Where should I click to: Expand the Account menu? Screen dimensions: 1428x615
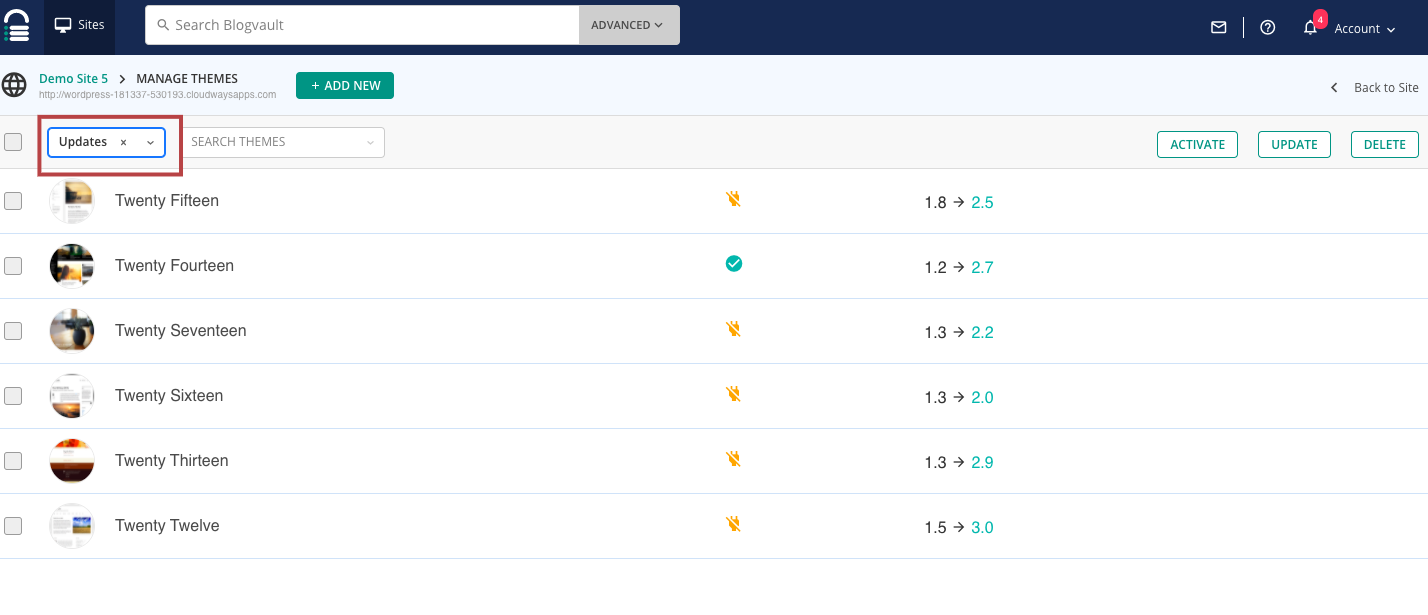pyautogui.click(x=1364, y=29)
